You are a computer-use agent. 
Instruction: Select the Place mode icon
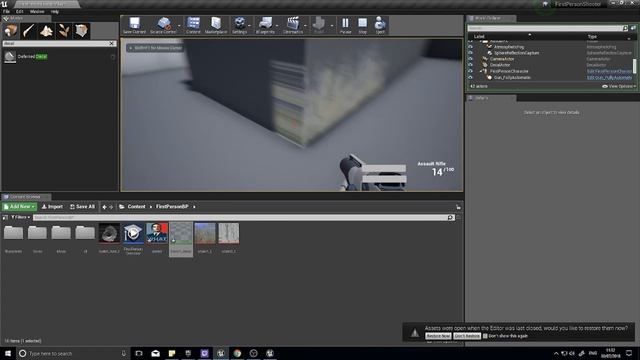coord(11,31)
